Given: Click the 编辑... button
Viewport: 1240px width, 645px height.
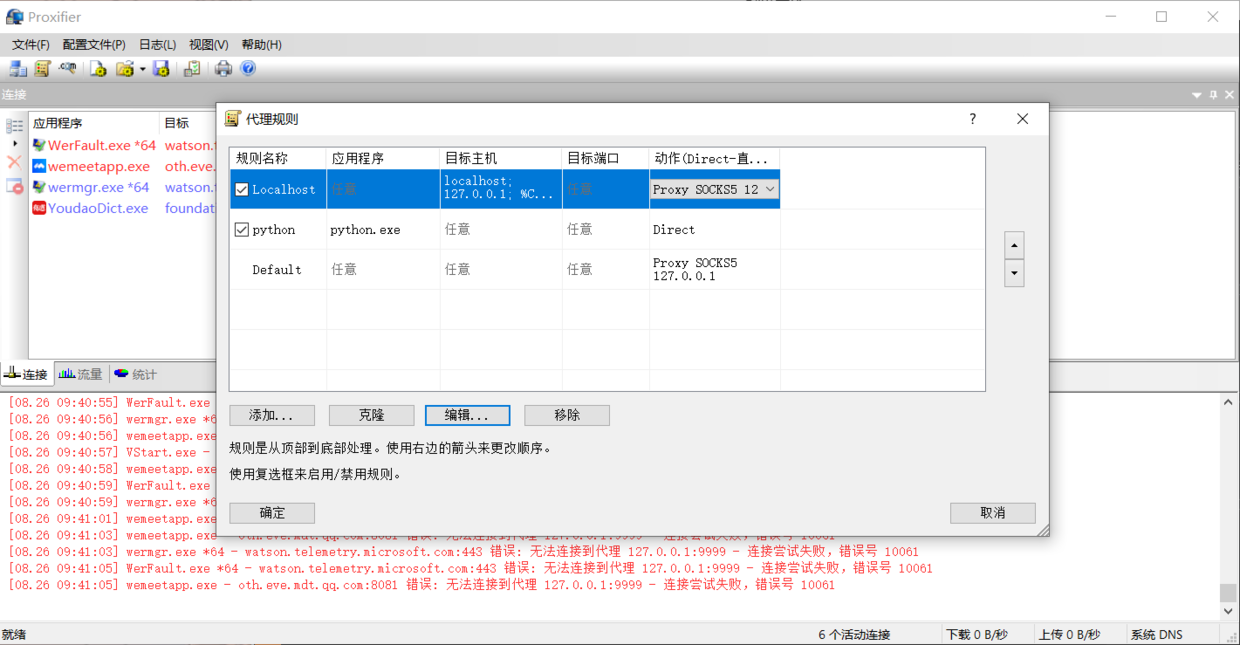Looking at the screenshot, I should point(467,415).
